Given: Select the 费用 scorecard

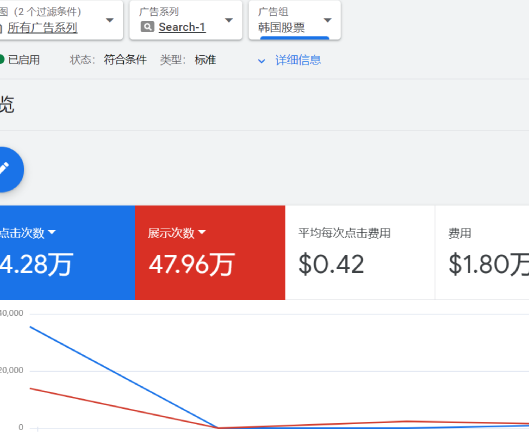Looking at the screenshot, I should point(482,252).
